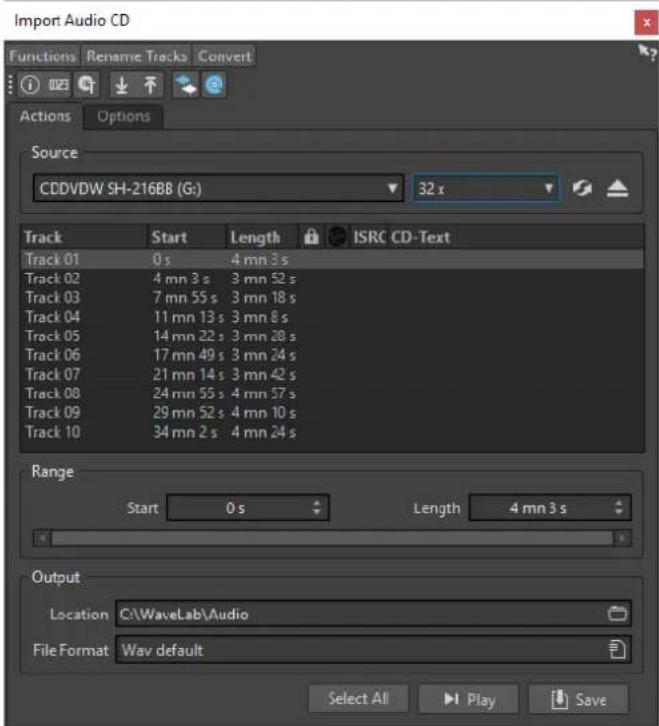Click the Track column header
The height and width of the screenshot is (726, 659).
pos(84,237)
